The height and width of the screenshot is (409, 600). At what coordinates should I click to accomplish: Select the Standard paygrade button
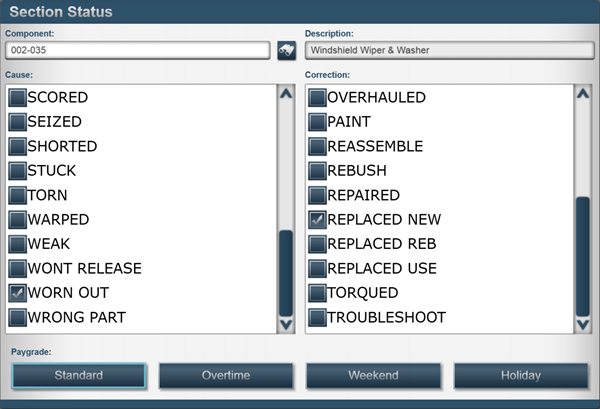[79, 375]
